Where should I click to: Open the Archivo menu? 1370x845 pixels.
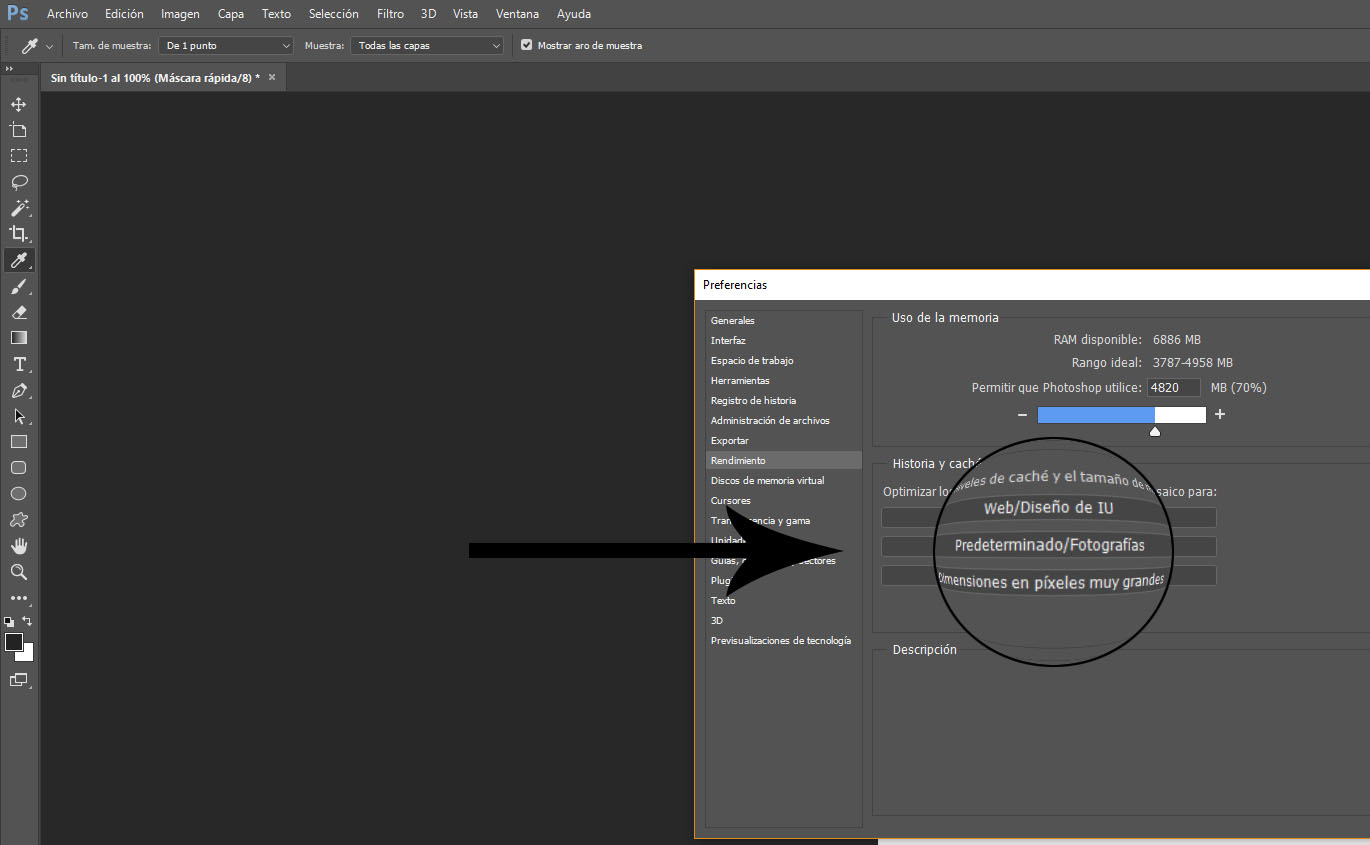[x=67, y=14]
